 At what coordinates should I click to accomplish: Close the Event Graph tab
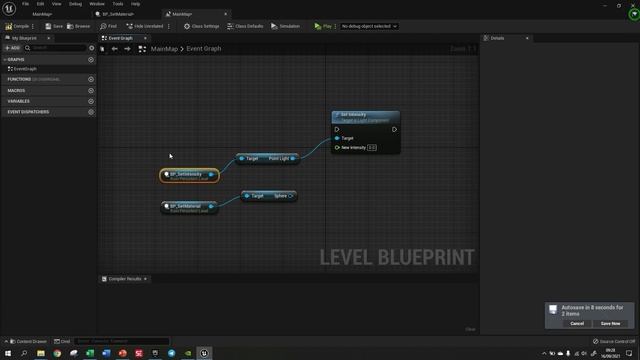click(x=145, y=38)
